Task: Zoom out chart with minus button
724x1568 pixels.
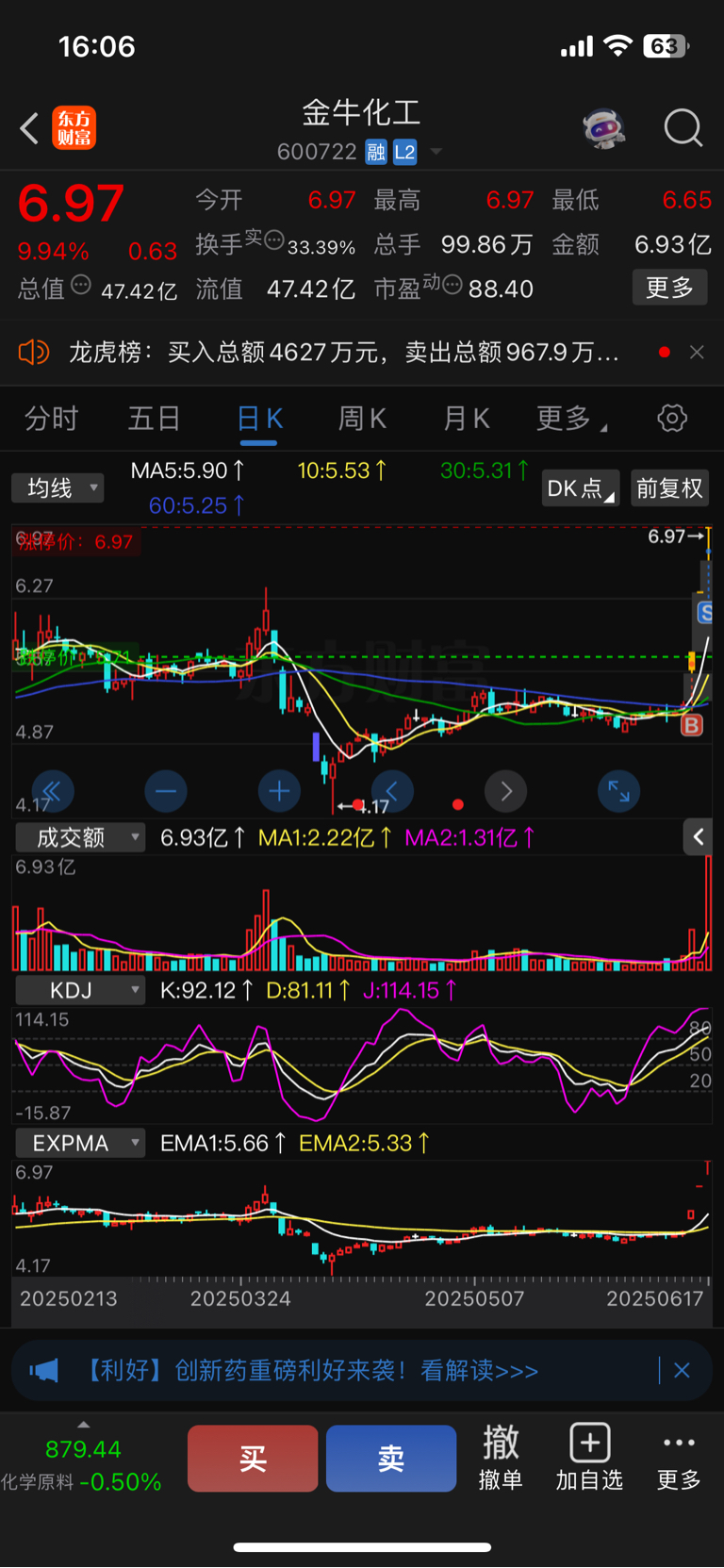Action: [x=166, y=791]
